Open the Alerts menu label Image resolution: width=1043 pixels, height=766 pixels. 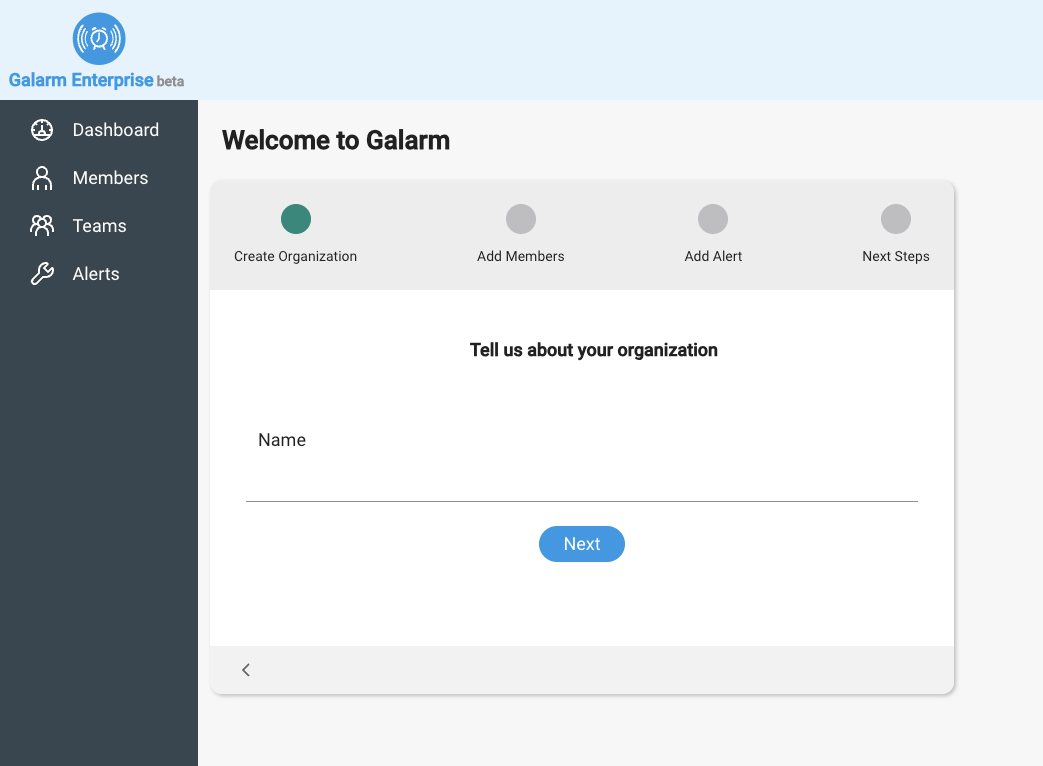[96, 274]
